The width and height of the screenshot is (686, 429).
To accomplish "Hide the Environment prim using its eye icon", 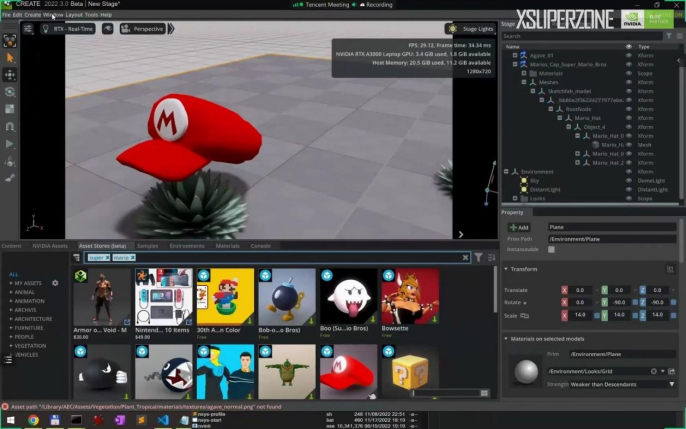I will (x=629, y=172).
